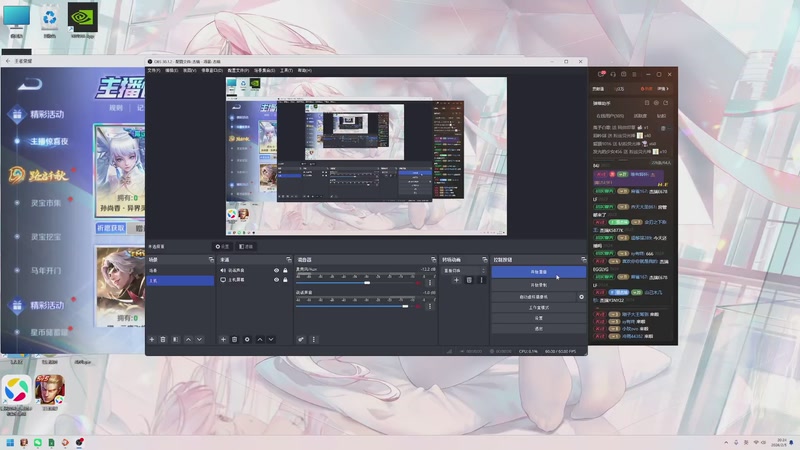Screen dimensions: 800x450
Task: Pop out the audio mixer dock
Action: pyautogui.click(x=433, y=260)
